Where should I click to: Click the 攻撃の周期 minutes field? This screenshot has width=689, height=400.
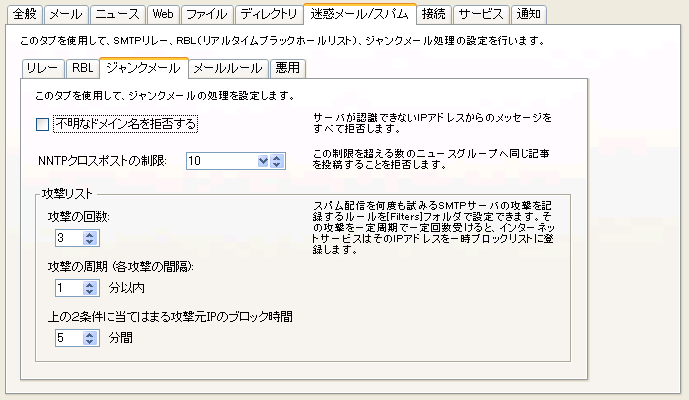[x=68, y=288]
